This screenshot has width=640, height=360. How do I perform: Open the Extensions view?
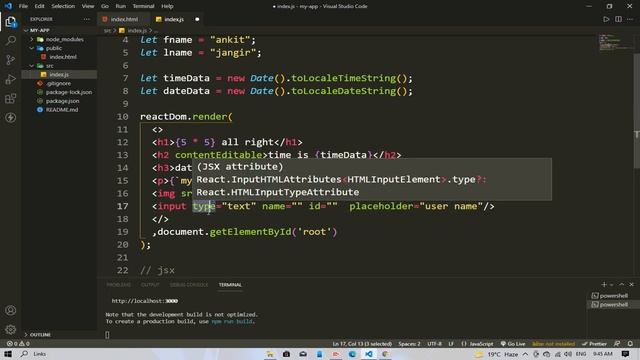(11, 98)
